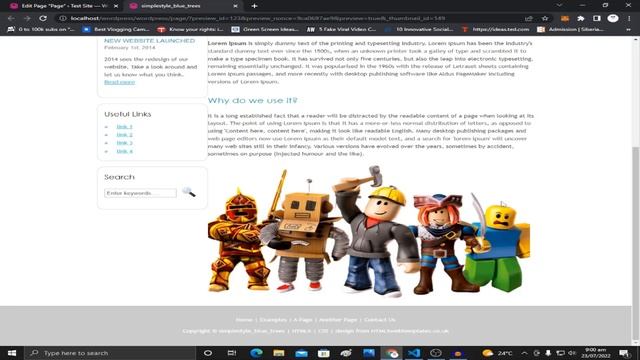Click link 4 under Useful Links
The height and width of the screenshot is (360, 640).
tap(124, 151)
